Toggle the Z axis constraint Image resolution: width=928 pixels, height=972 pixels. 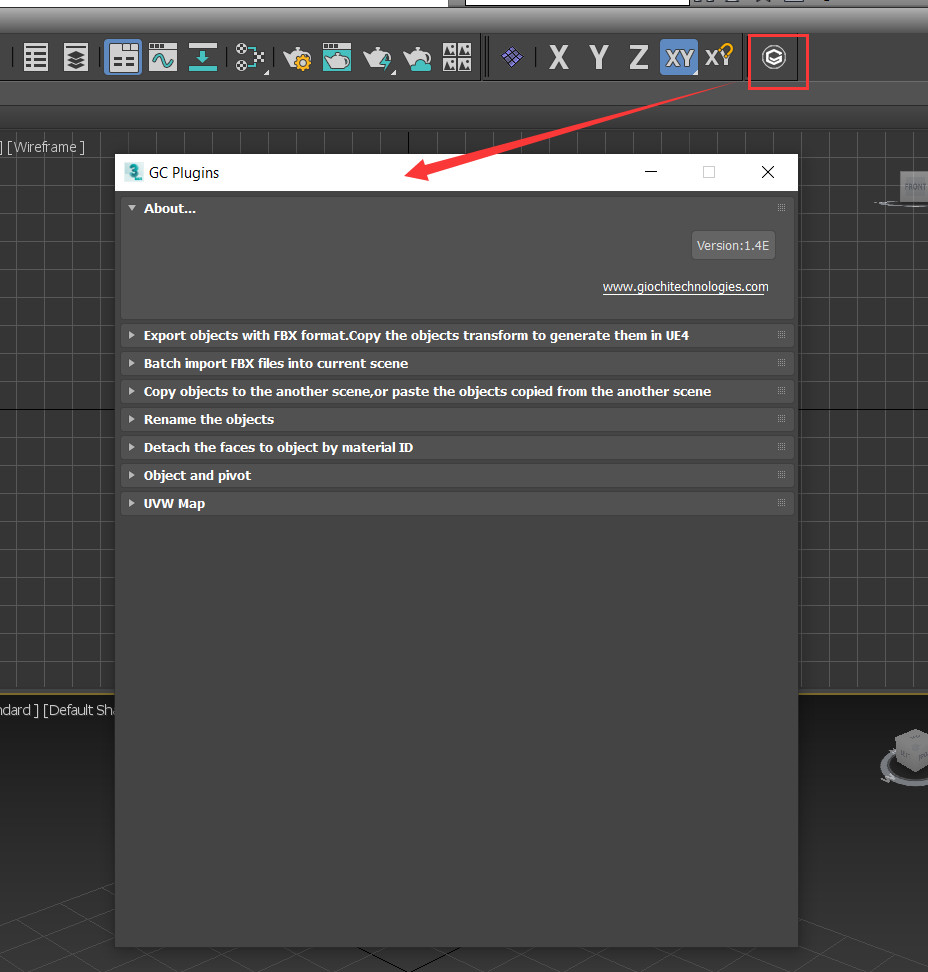[638, 57]
